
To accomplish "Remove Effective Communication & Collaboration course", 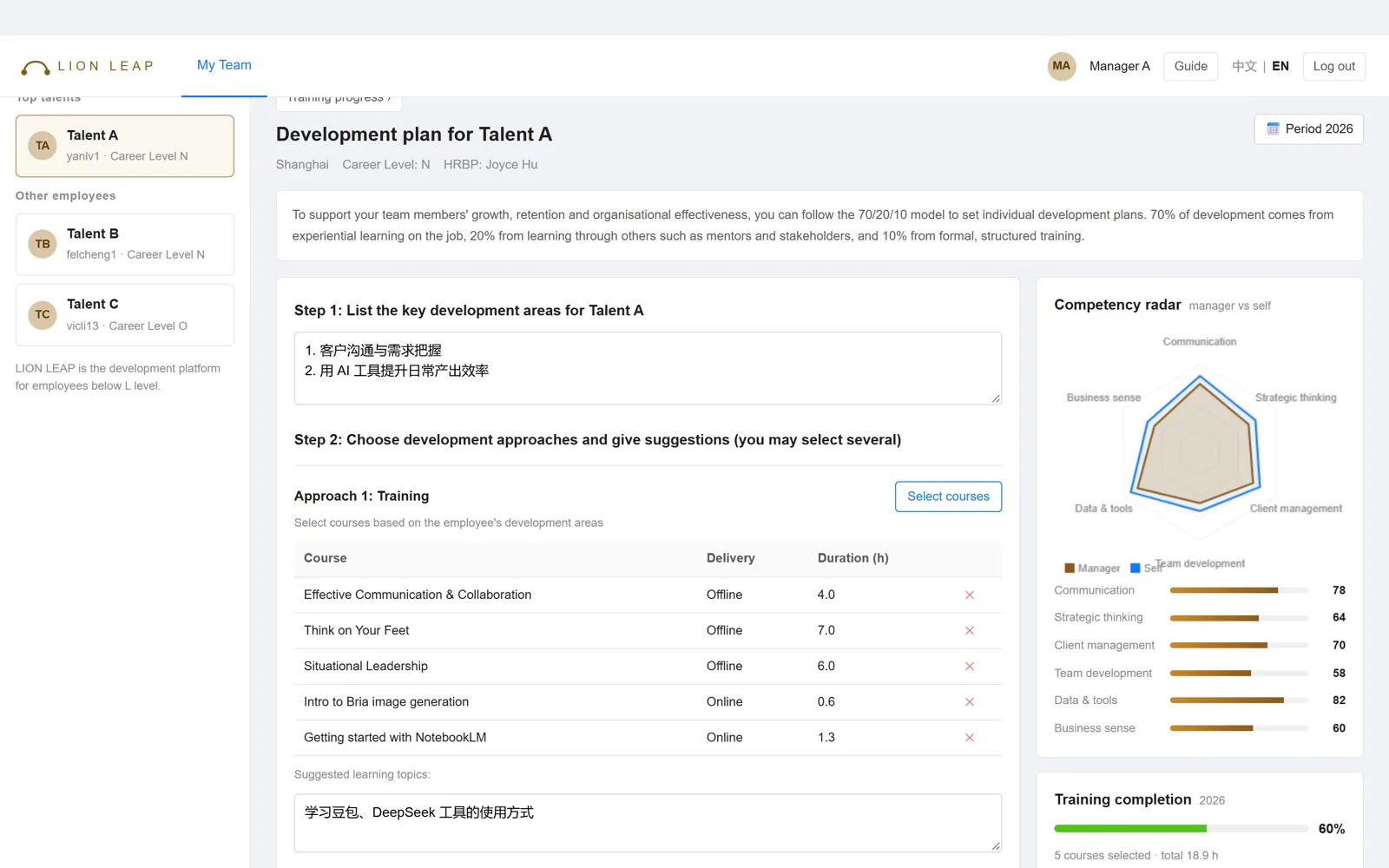I will [970, 595].
